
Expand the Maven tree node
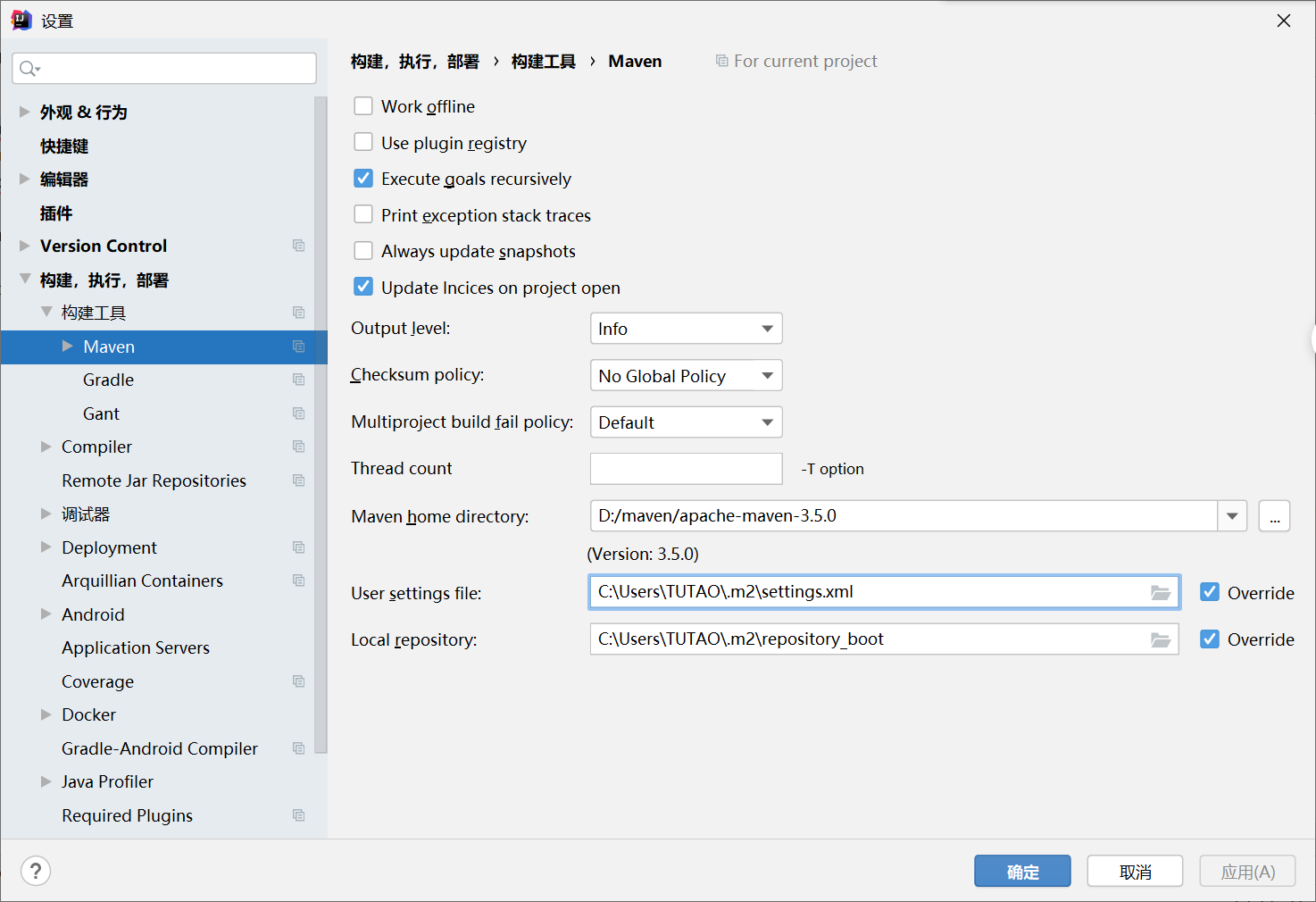[x=68, y=347]
